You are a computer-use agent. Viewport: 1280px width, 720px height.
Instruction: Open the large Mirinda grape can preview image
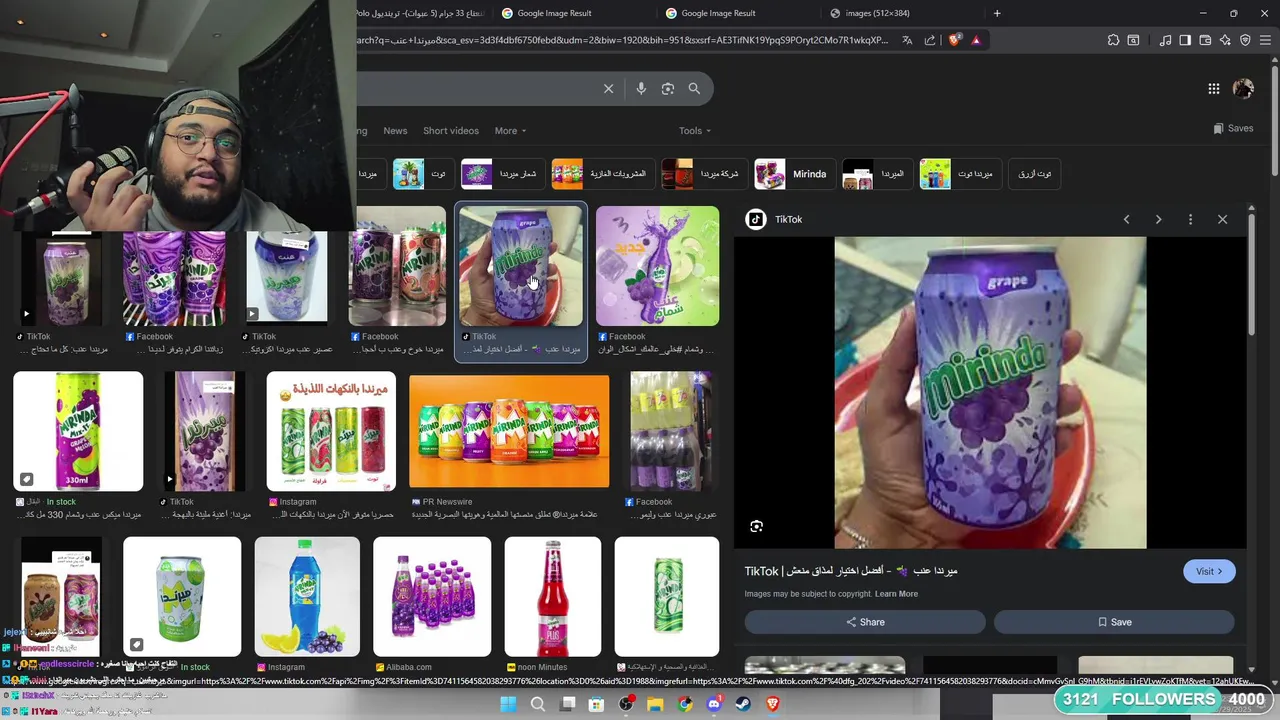point(990,393)
